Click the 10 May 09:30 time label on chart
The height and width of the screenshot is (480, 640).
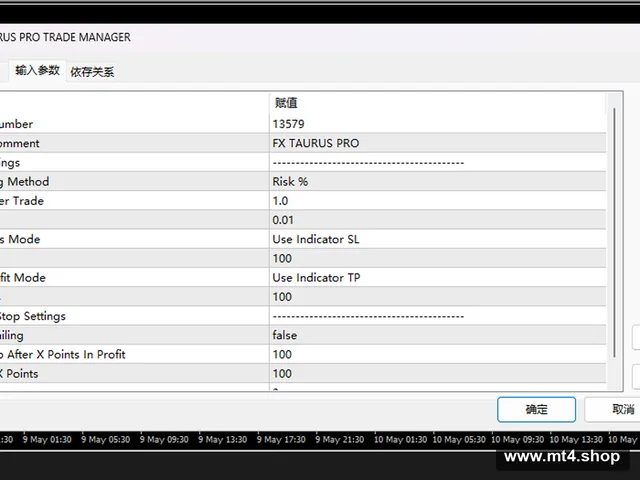(518, 440)
